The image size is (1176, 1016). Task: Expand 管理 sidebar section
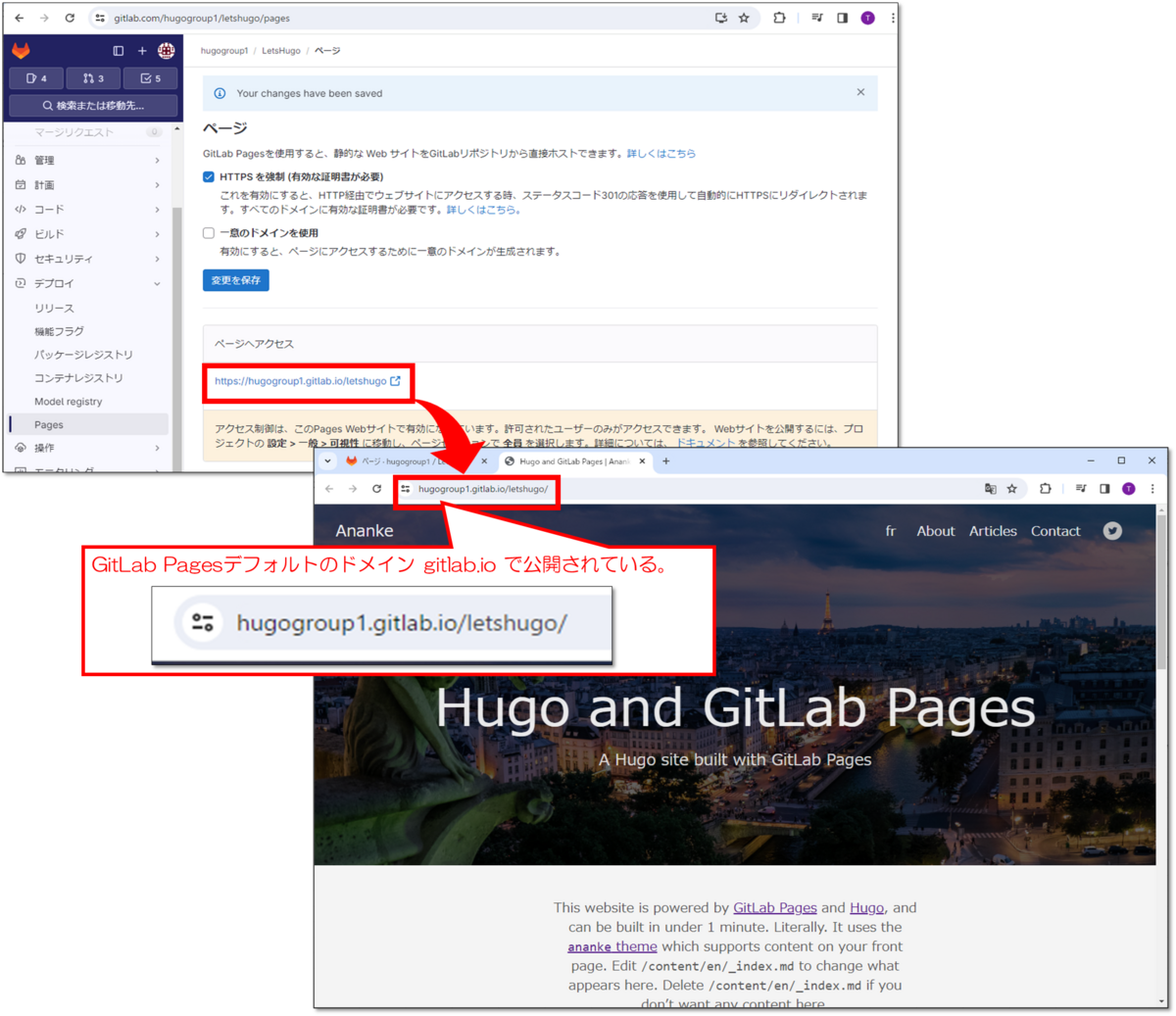point(88,160)
